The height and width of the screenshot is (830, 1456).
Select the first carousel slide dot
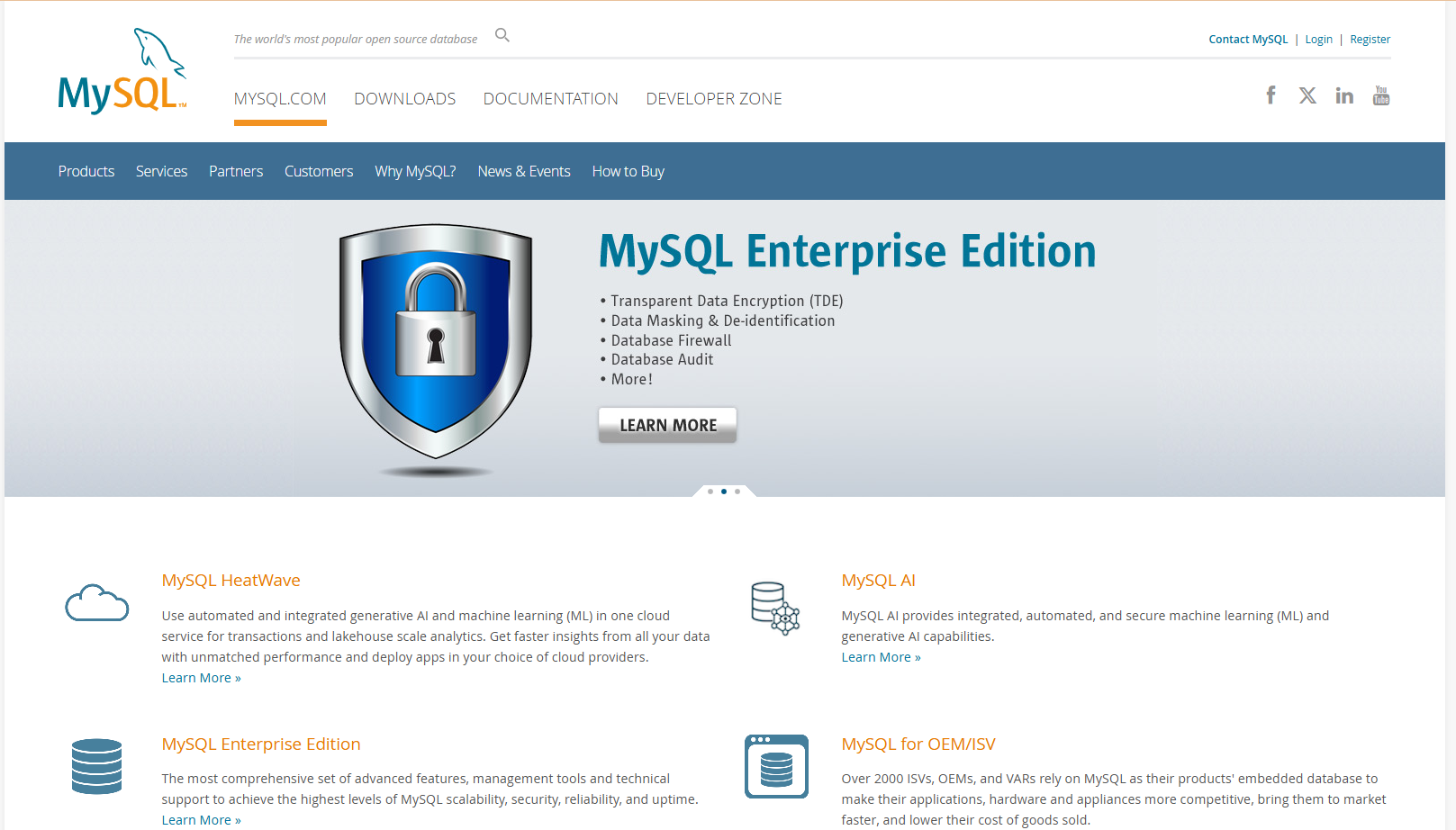(710, 492)
